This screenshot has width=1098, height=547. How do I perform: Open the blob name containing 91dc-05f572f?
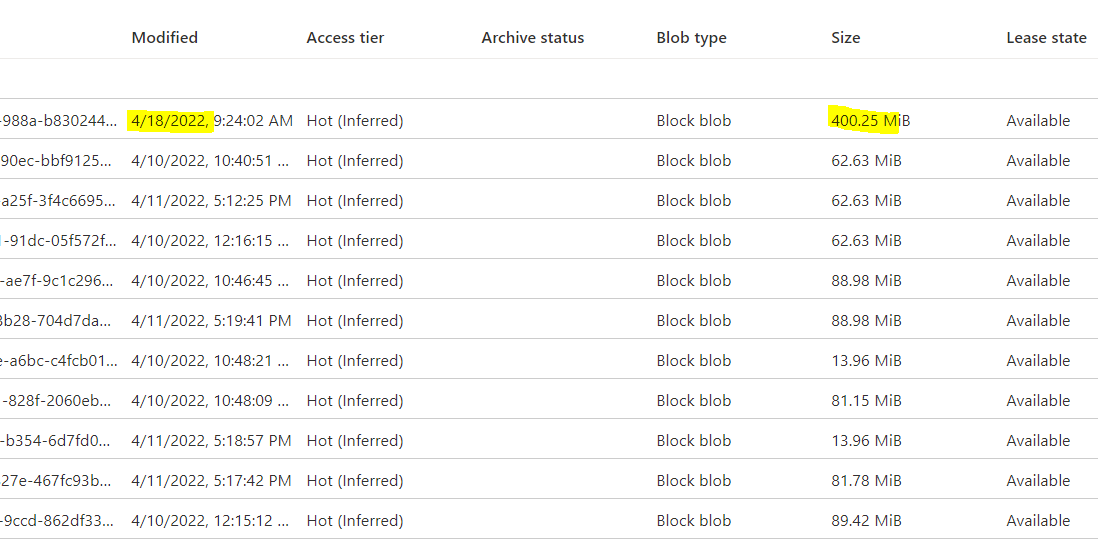[x=59, y=240]
